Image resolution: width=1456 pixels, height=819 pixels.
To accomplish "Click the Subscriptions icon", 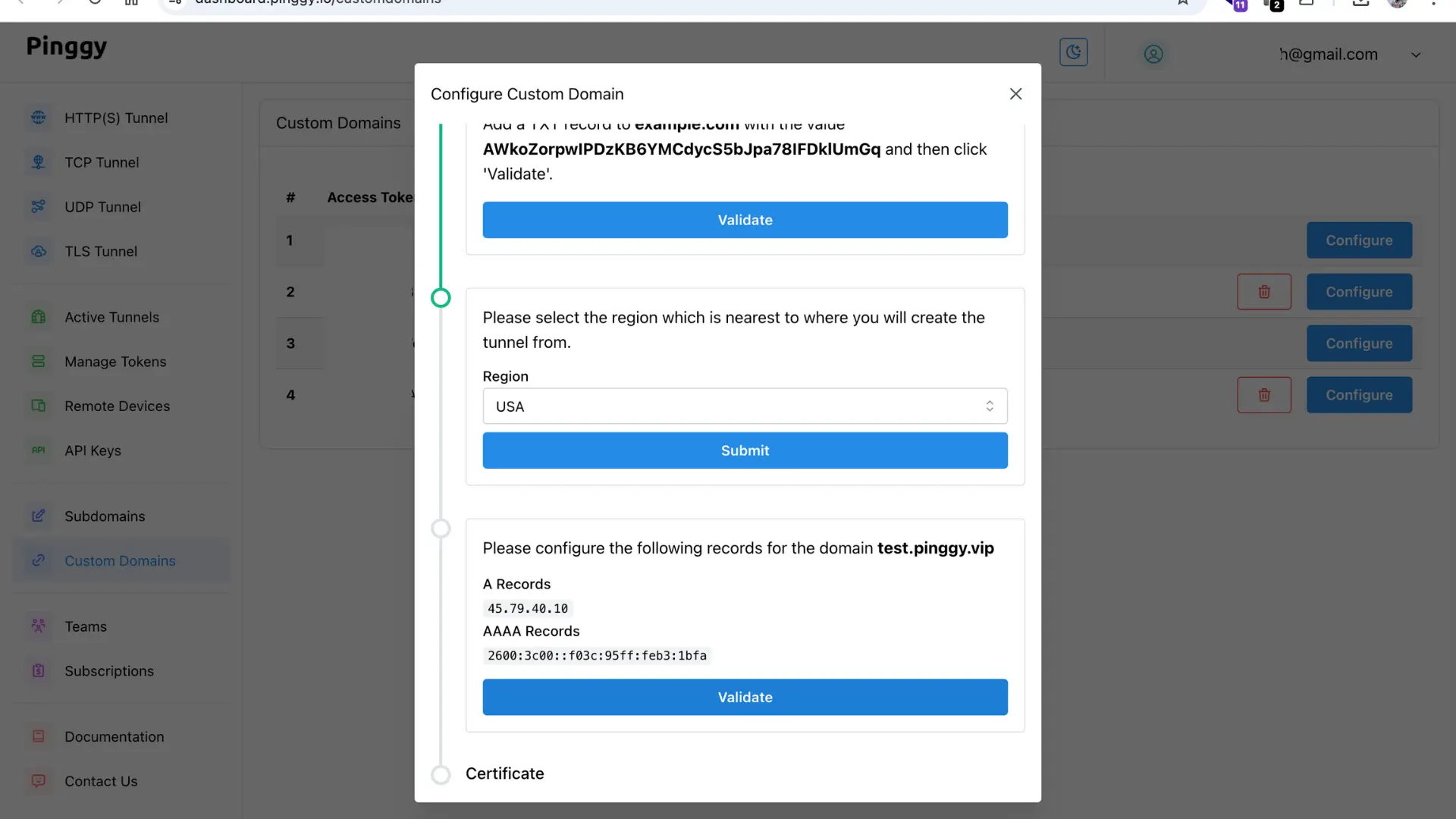I will pos(39,670).
